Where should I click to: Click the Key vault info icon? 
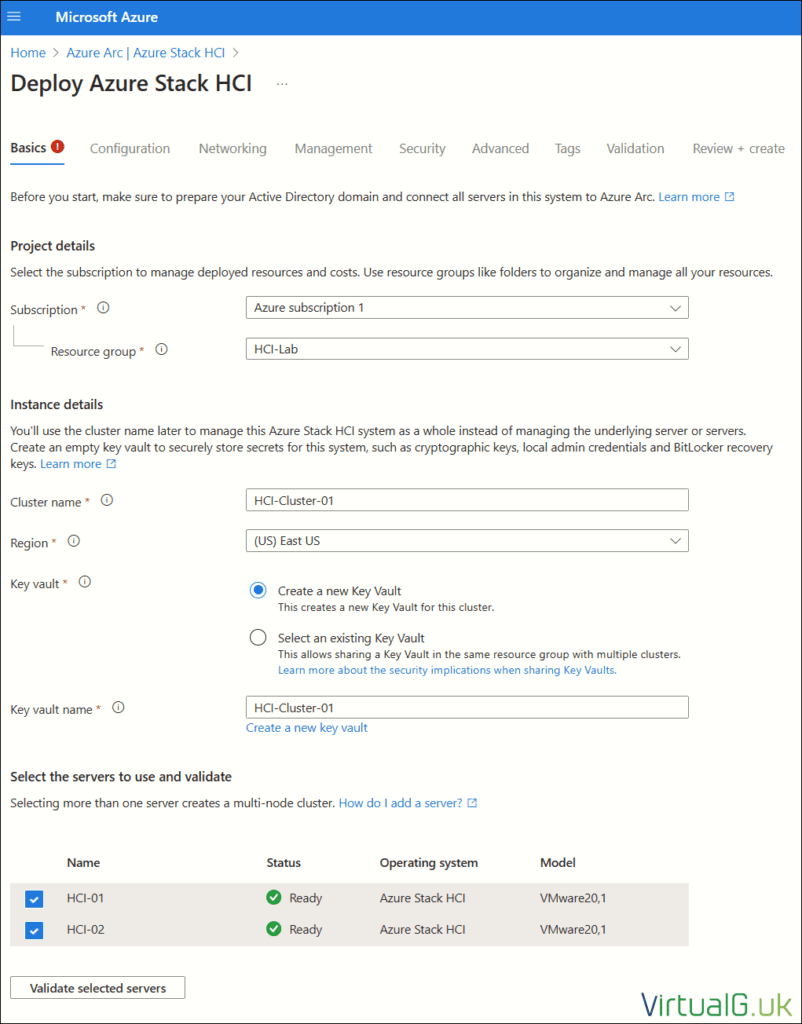tap(84, 582)
